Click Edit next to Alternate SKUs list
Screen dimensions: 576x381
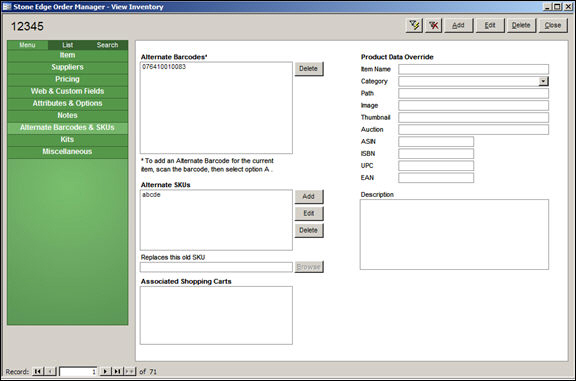(x=309, y=213)
